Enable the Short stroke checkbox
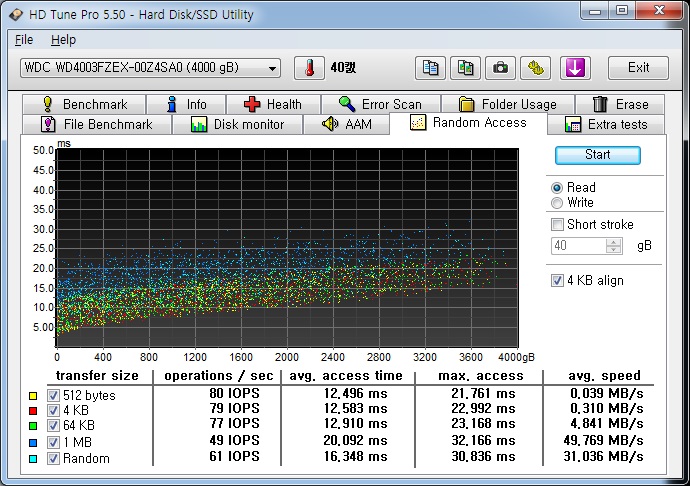 pyautogui.click(x=557, y=225)
